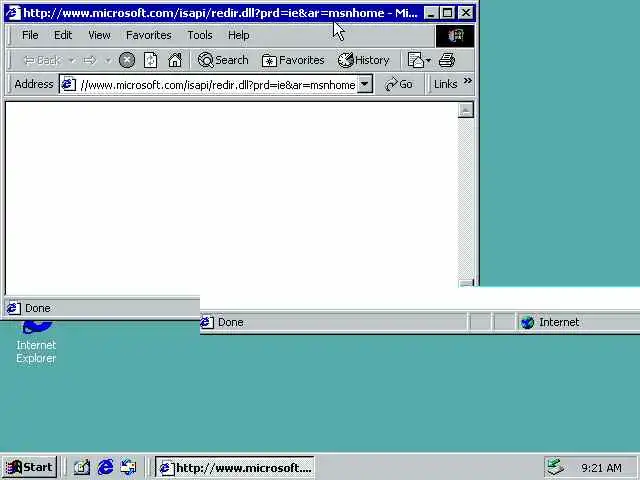The width and height of the screenshot is (640, 480).
Task: Open the Tools menu
Action: pyautogui.click(x=200, y=35)
